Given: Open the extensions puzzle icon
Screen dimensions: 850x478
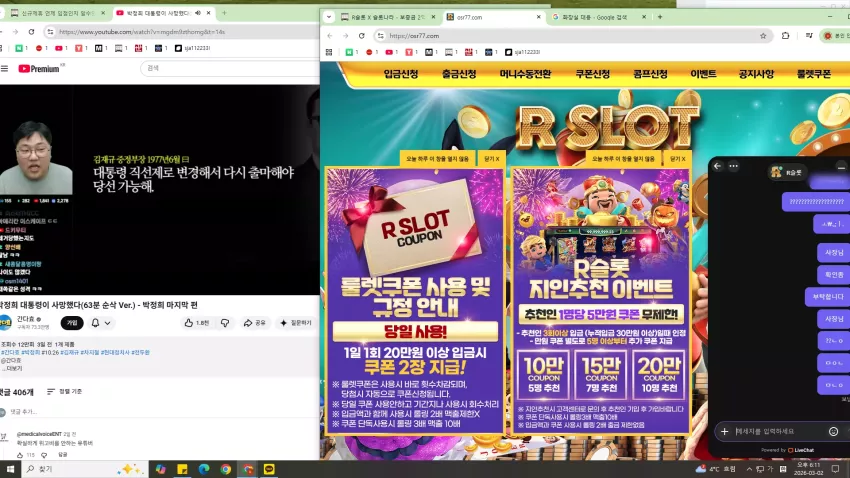Looking at the screenshot, I should click(785, 36).
